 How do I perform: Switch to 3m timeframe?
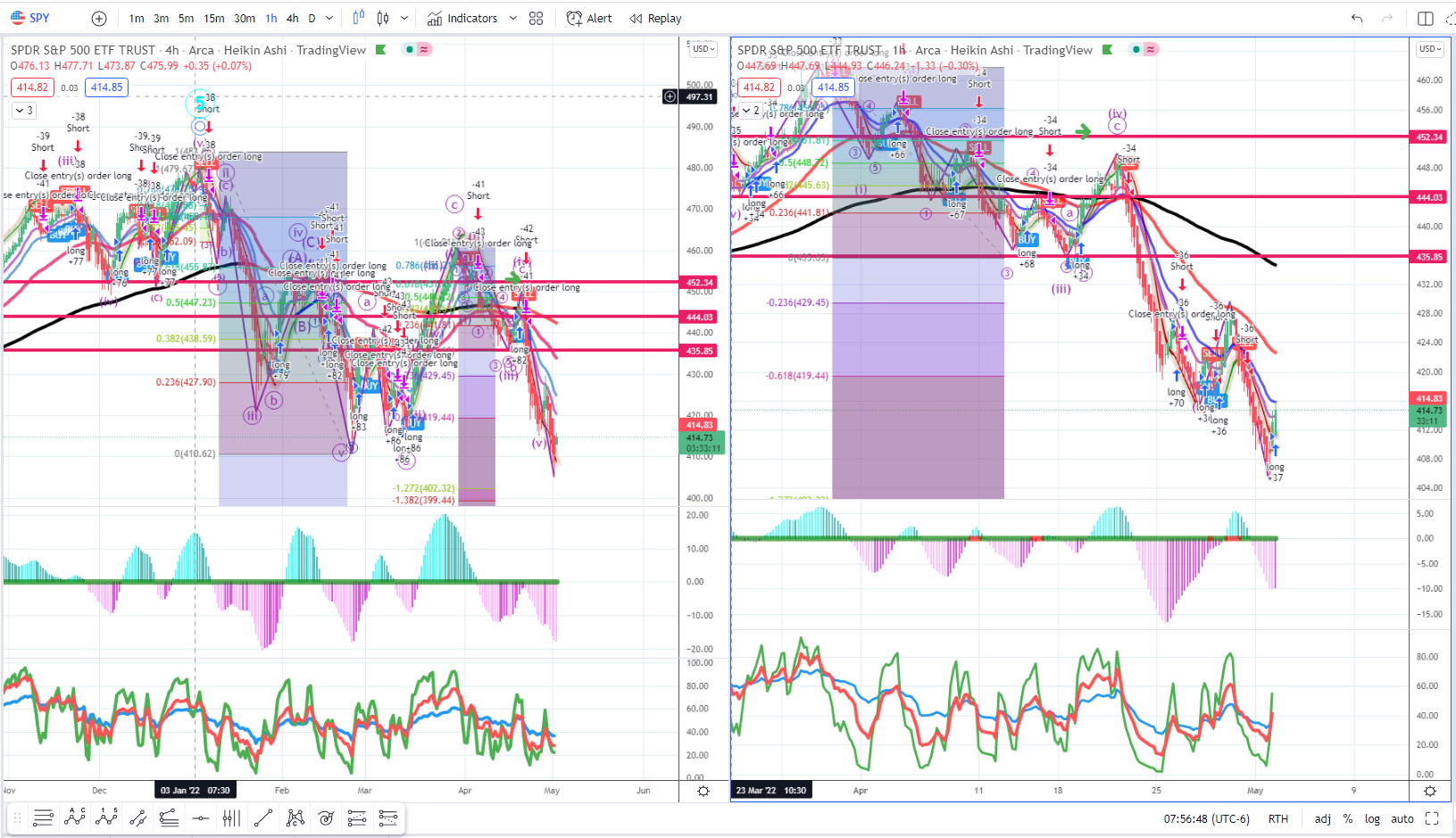click(x=162, y=19)
